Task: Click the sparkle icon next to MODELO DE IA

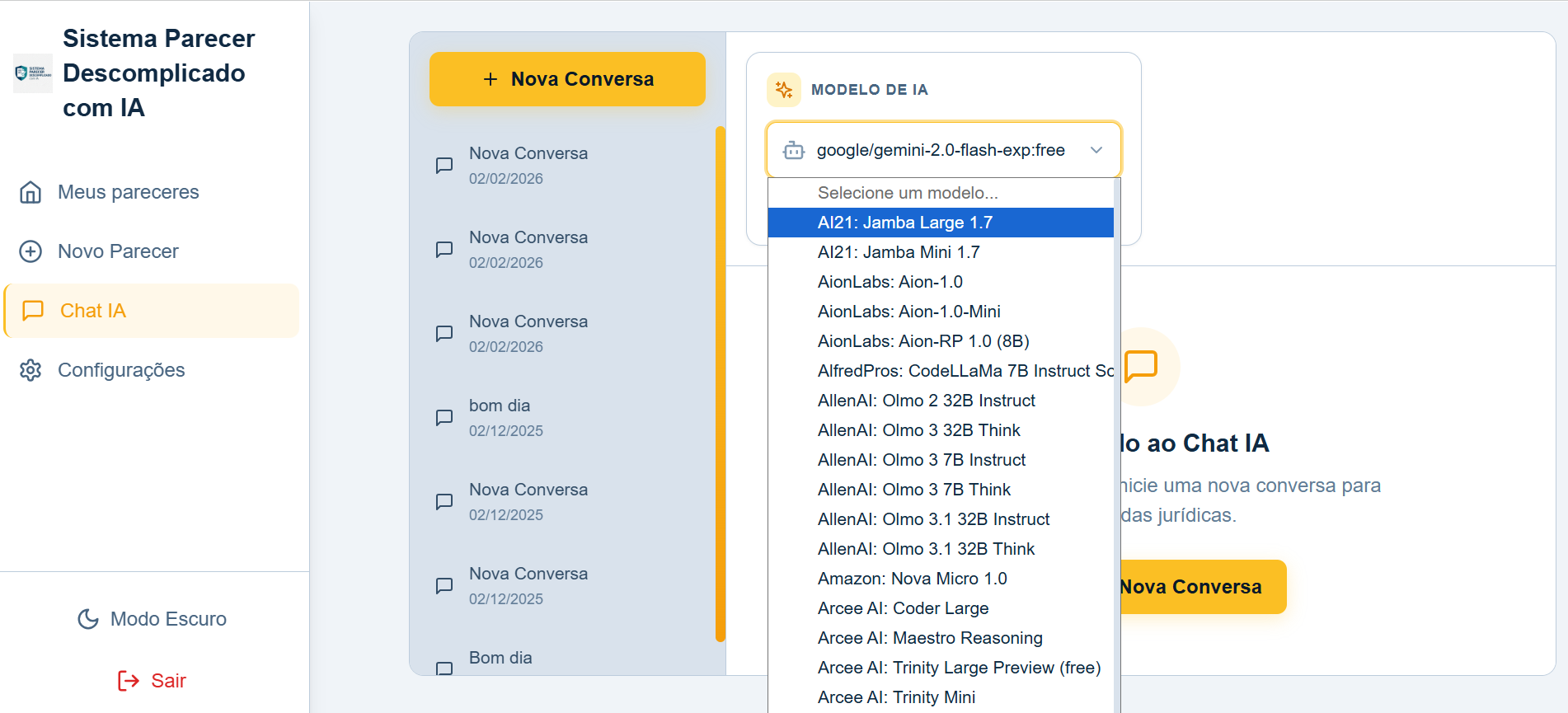Action: pos(784,90)
